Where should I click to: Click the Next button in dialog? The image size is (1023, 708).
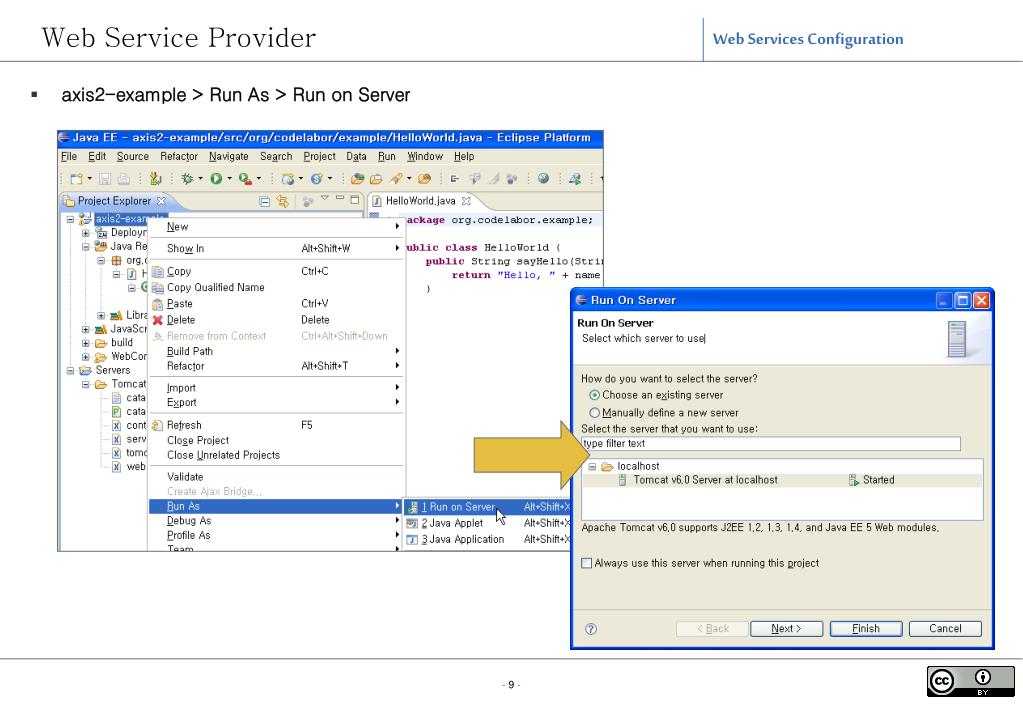pyautogui.click(x=785, y=629)
